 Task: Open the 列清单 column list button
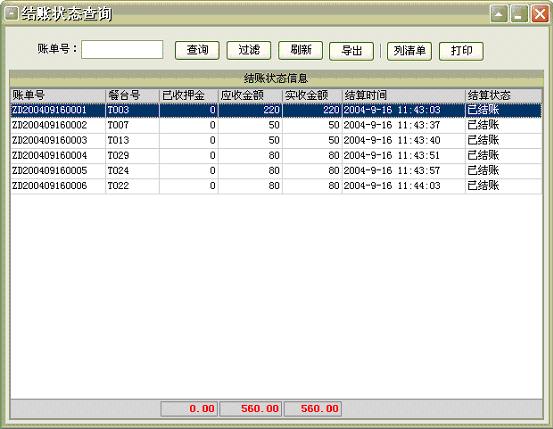[409, 51]
